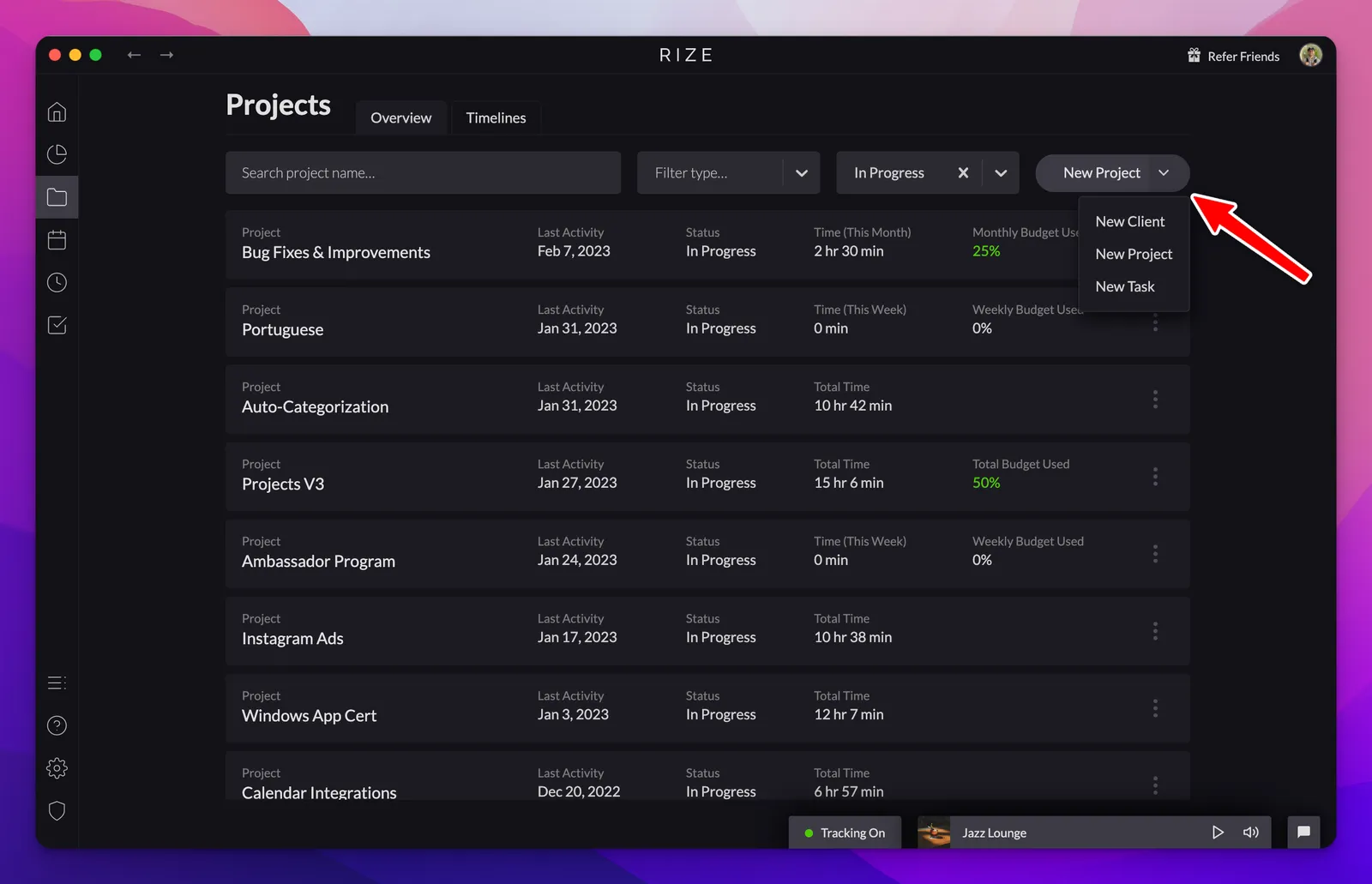Select New Client from the menu
The height and width of the screenshot is (884, 1372).
click(1130, 221)
